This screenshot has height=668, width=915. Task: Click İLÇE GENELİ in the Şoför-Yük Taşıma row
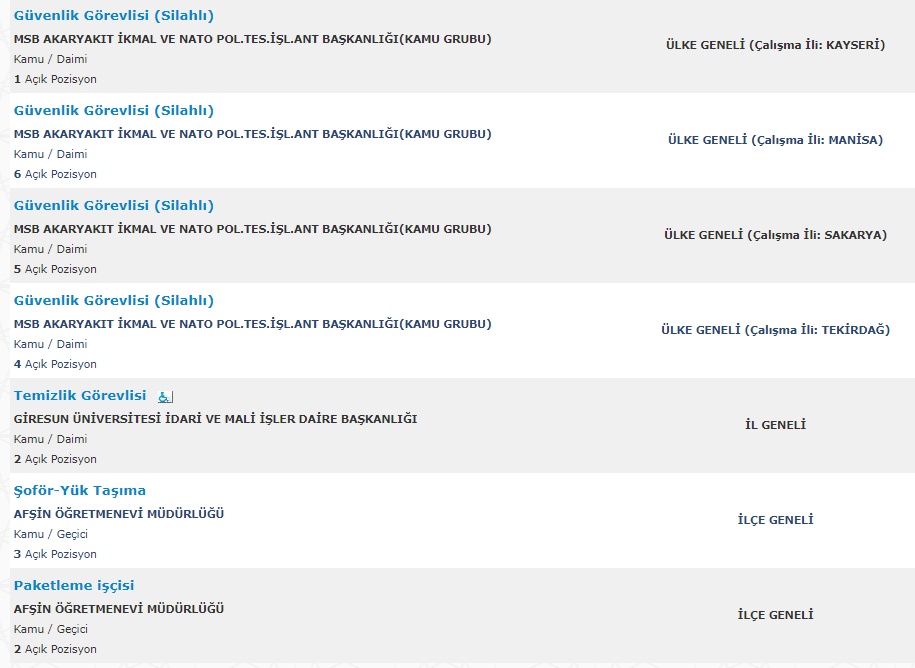[x=775, y=520]
